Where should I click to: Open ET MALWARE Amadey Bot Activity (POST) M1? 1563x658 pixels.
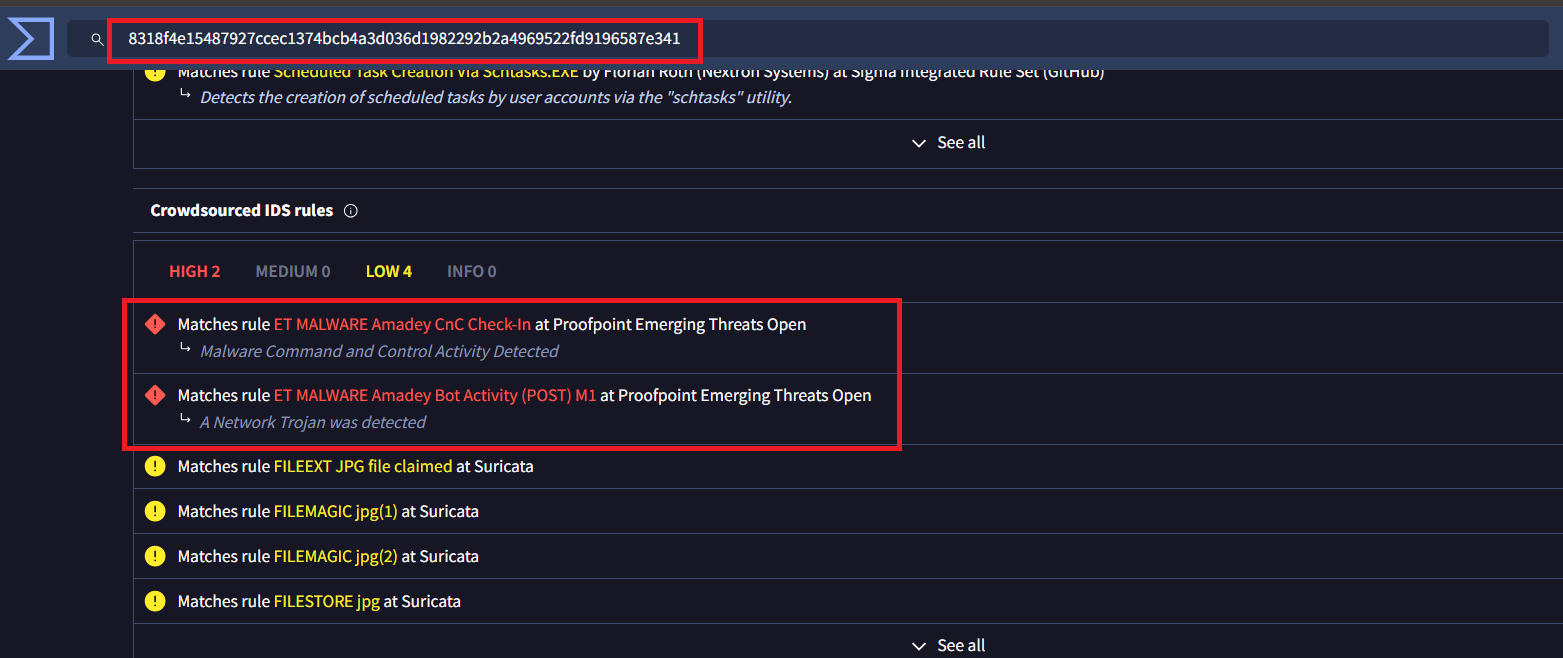tap(435, 395)
